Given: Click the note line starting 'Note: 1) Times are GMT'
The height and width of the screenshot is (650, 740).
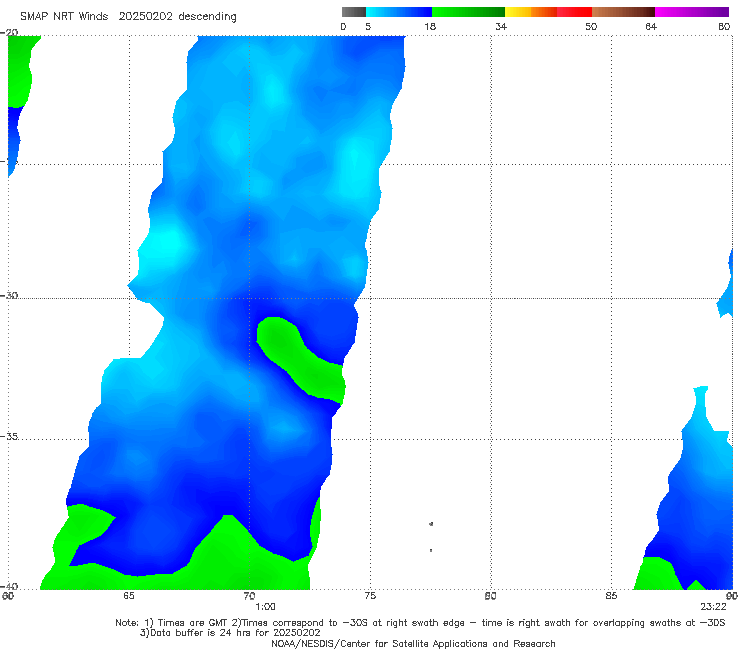Looking at the screenshot, I should coord(420,623).
